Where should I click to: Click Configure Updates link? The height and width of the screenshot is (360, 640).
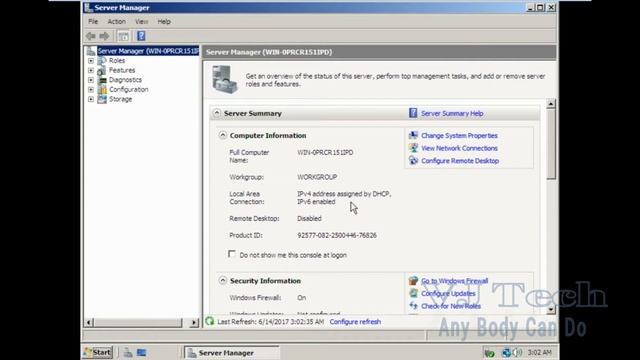click(448, 293)
